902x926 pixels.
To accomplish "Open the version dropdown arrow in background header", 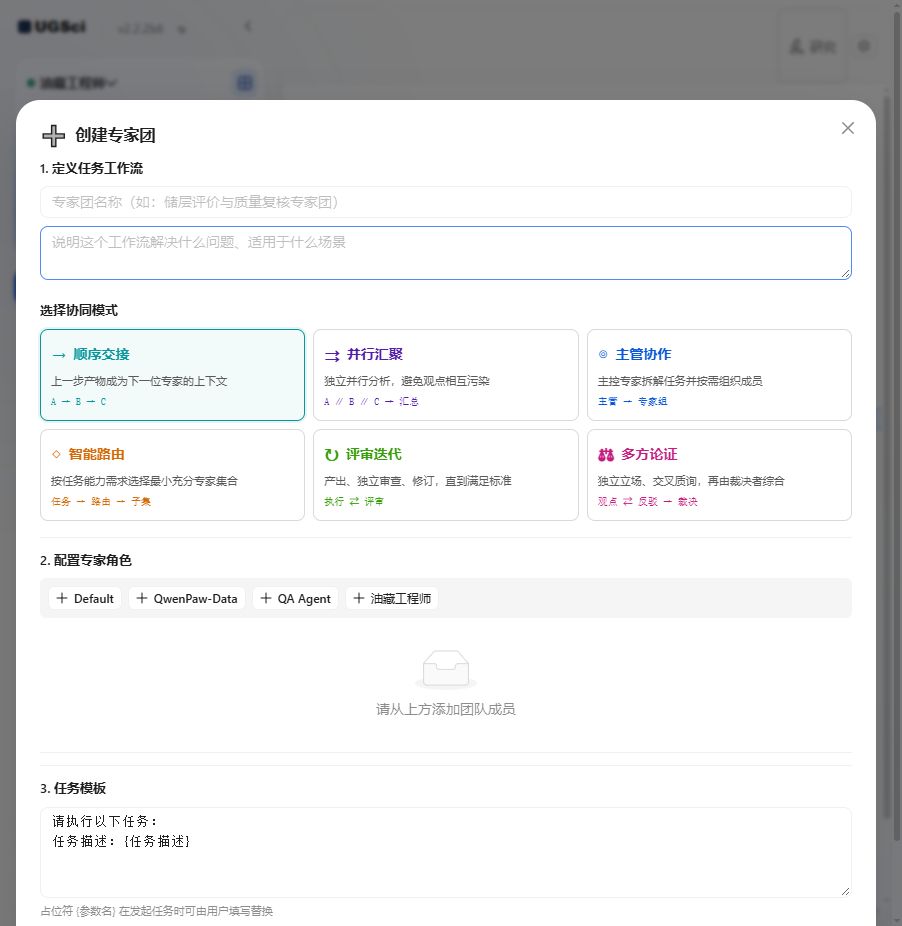I will tap(182, 29).
